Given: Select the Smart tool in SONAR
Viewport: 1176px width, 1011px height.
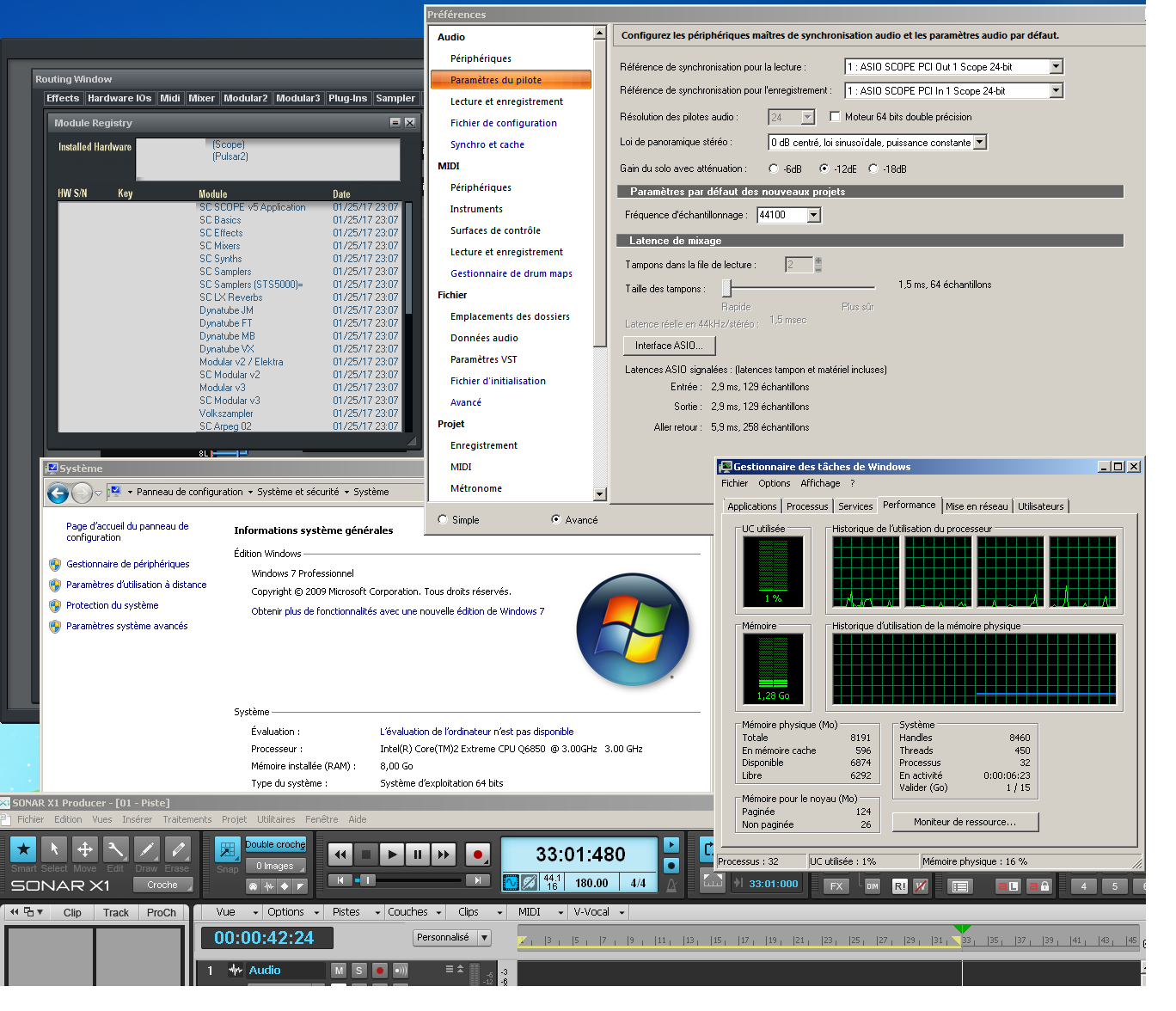Looking at the screenshot, I should [x=23, y=849].
